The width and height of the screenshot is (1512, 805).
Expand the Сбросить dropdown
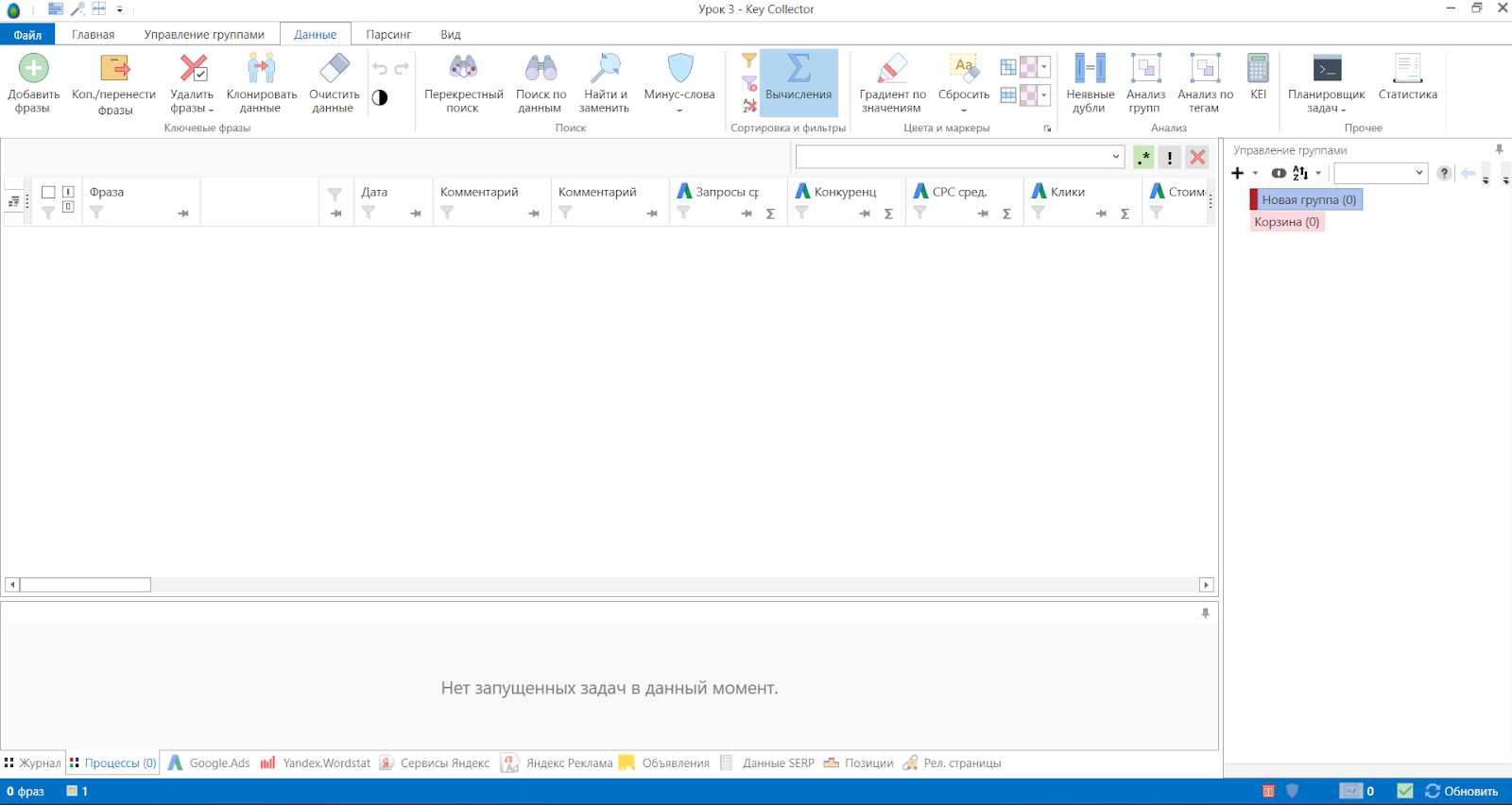point(964,111)
